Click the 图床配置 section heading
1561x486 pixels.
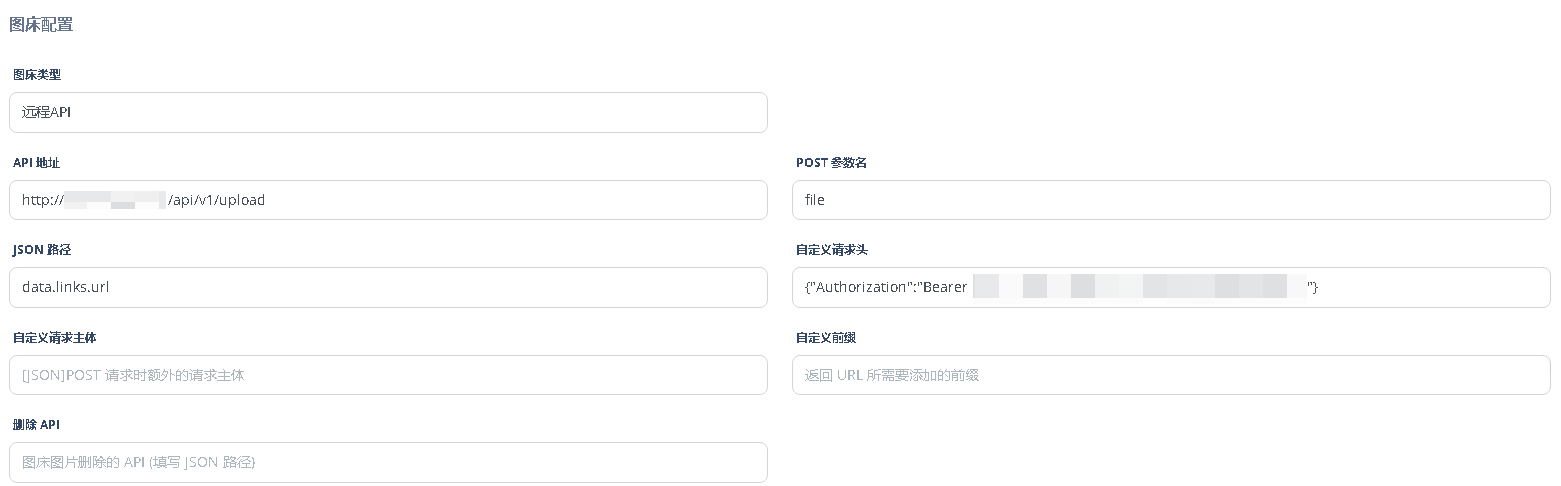41,25
